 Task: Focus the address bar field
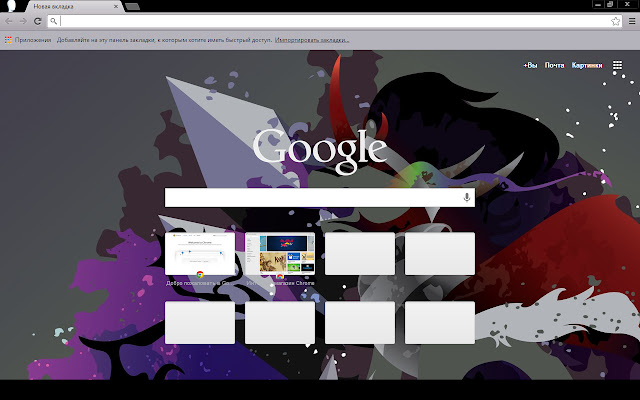pyautogui.click(x=335, y=21)
